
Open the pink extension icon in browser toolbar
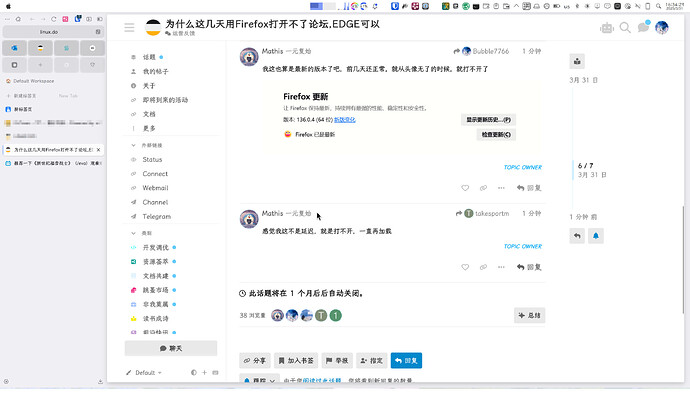(x=65, y=19)
